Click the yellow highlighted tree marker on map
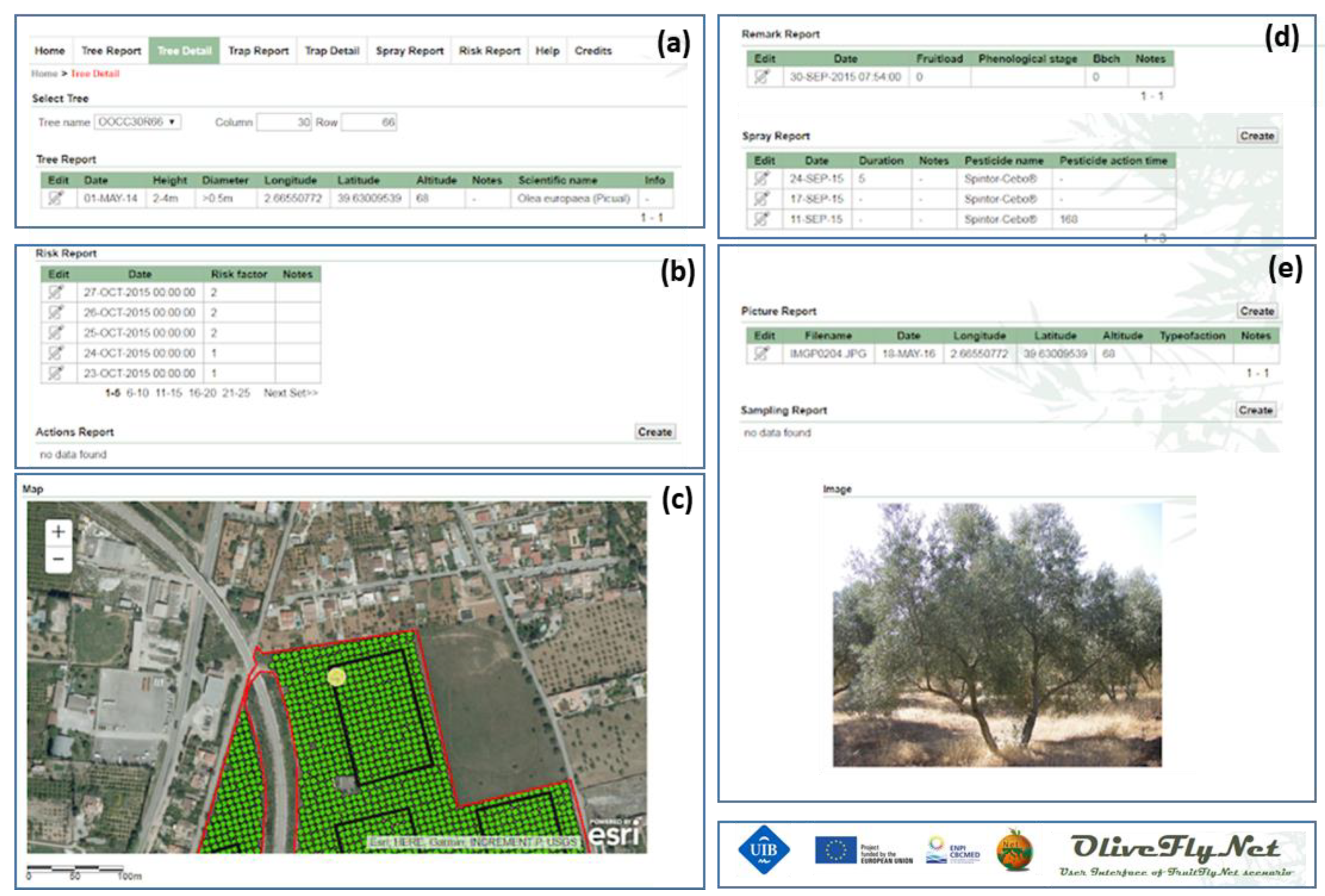Viewport: 1325px width, 896px height. [x=337, y=676]
